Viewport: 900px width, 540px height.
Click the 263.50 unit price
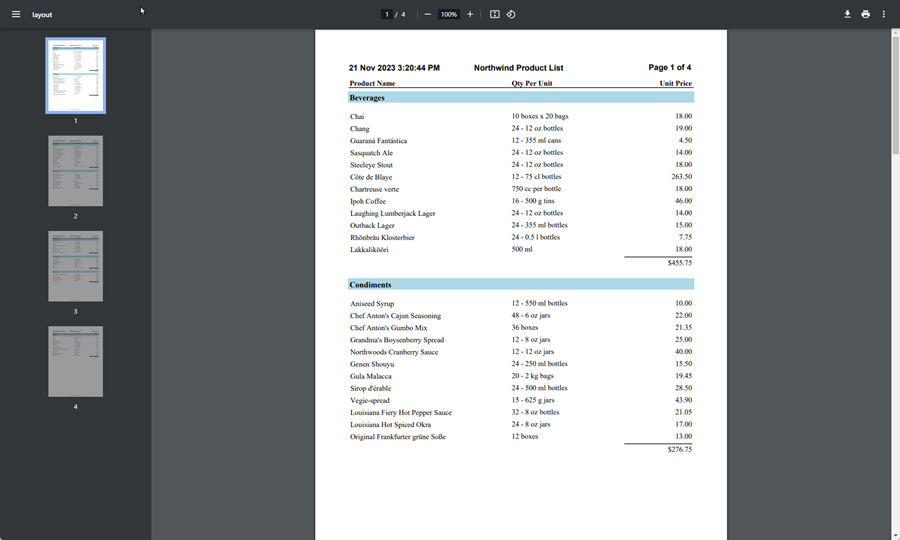click(x=682, y=177)
